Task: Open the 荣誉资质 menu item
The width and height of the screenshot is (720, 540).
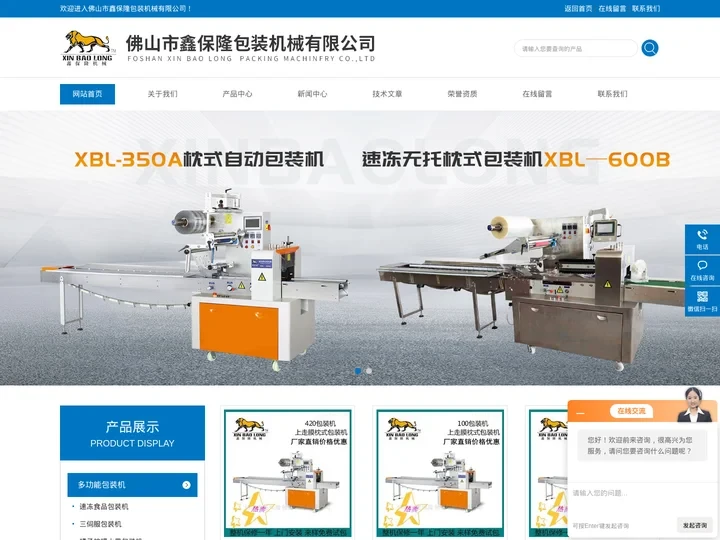Action: pyautogui.click(x=462, y=94)
